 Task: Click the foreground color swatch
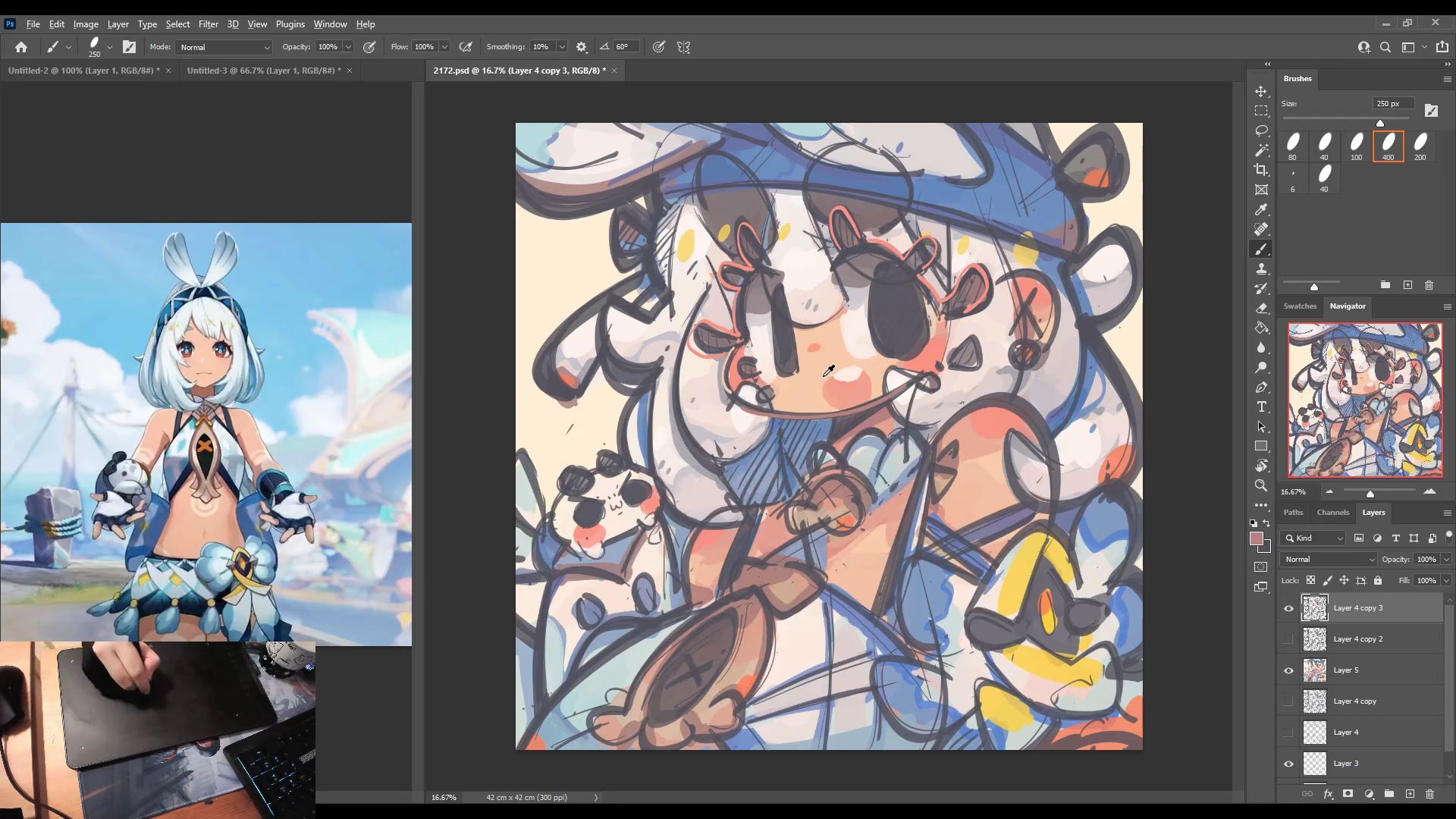click(1257, 539)
